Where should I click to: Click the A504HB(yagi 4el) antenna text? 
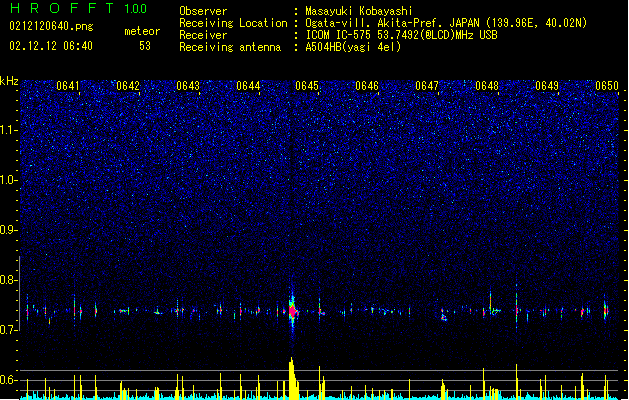click(353, 47)
